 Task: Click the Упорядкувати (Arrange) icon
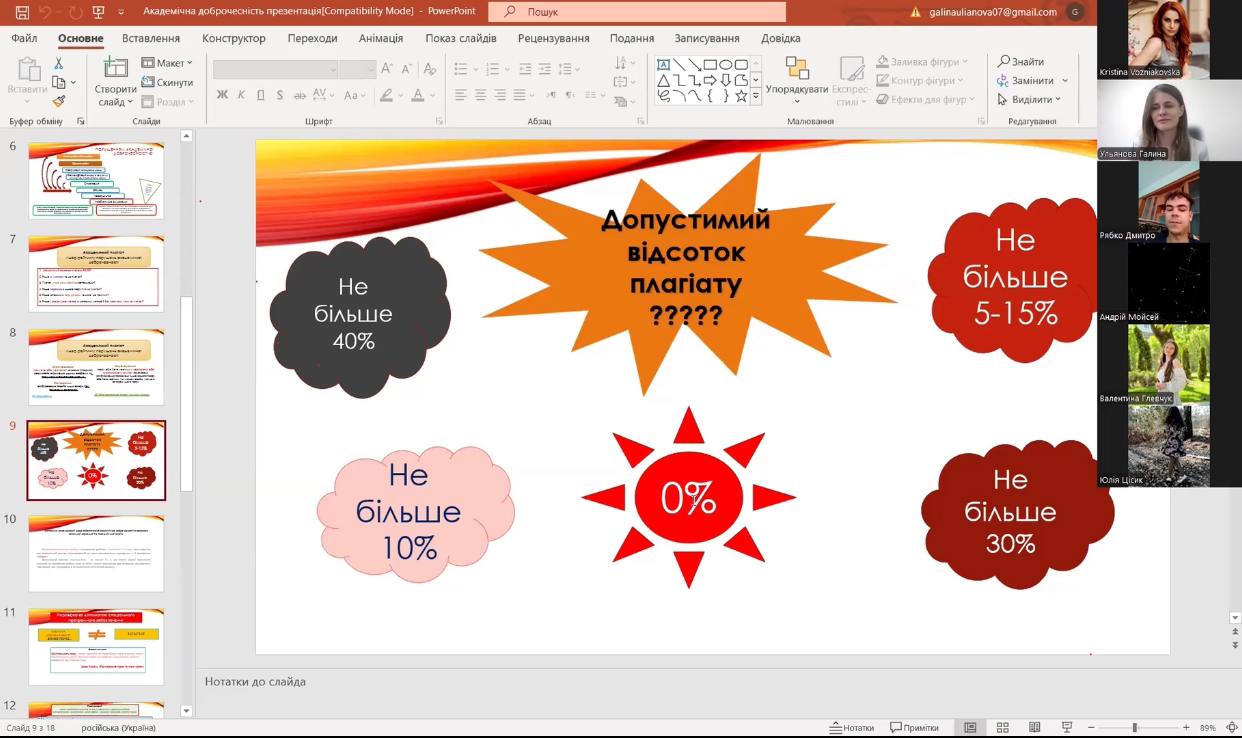pyautogui.click(x=797, y=75)
